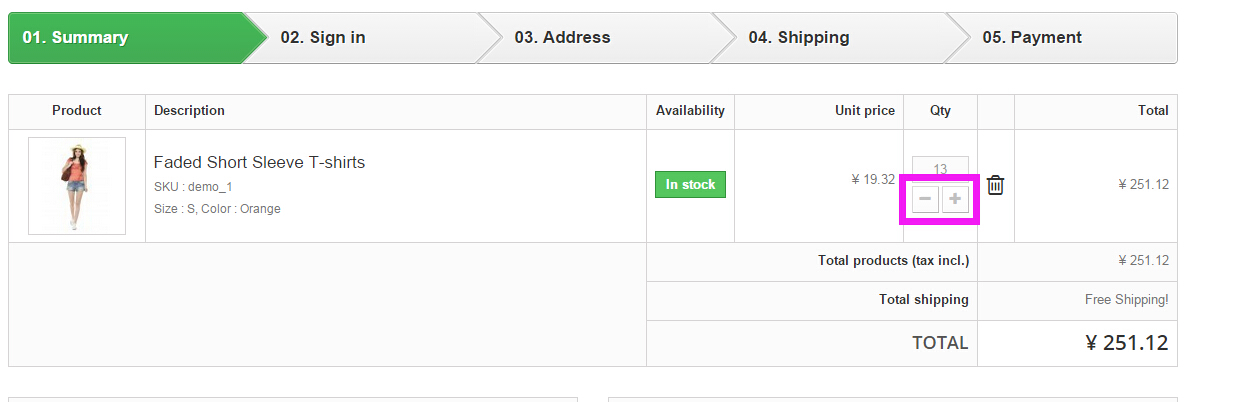Click the Qty column header
Image resolution: width=1256 pixels, height=402 pixels.
tap(940, 111)
